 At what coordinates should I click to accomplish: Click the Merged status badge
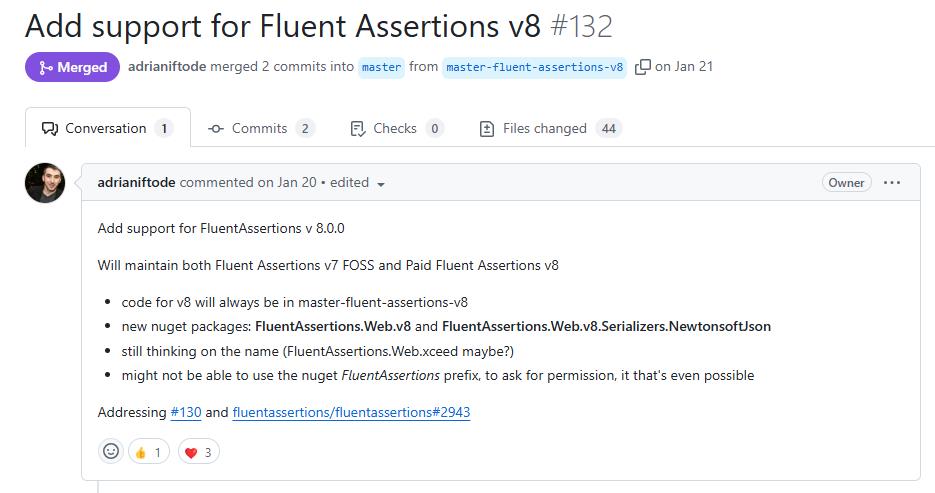(72, 67)
